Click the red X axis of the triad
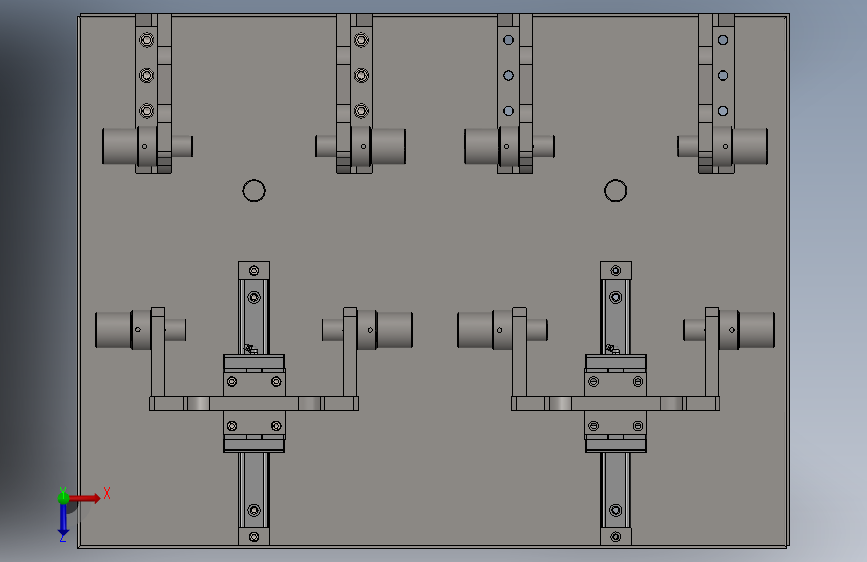The image size is (867, 562). click(85, 498)
